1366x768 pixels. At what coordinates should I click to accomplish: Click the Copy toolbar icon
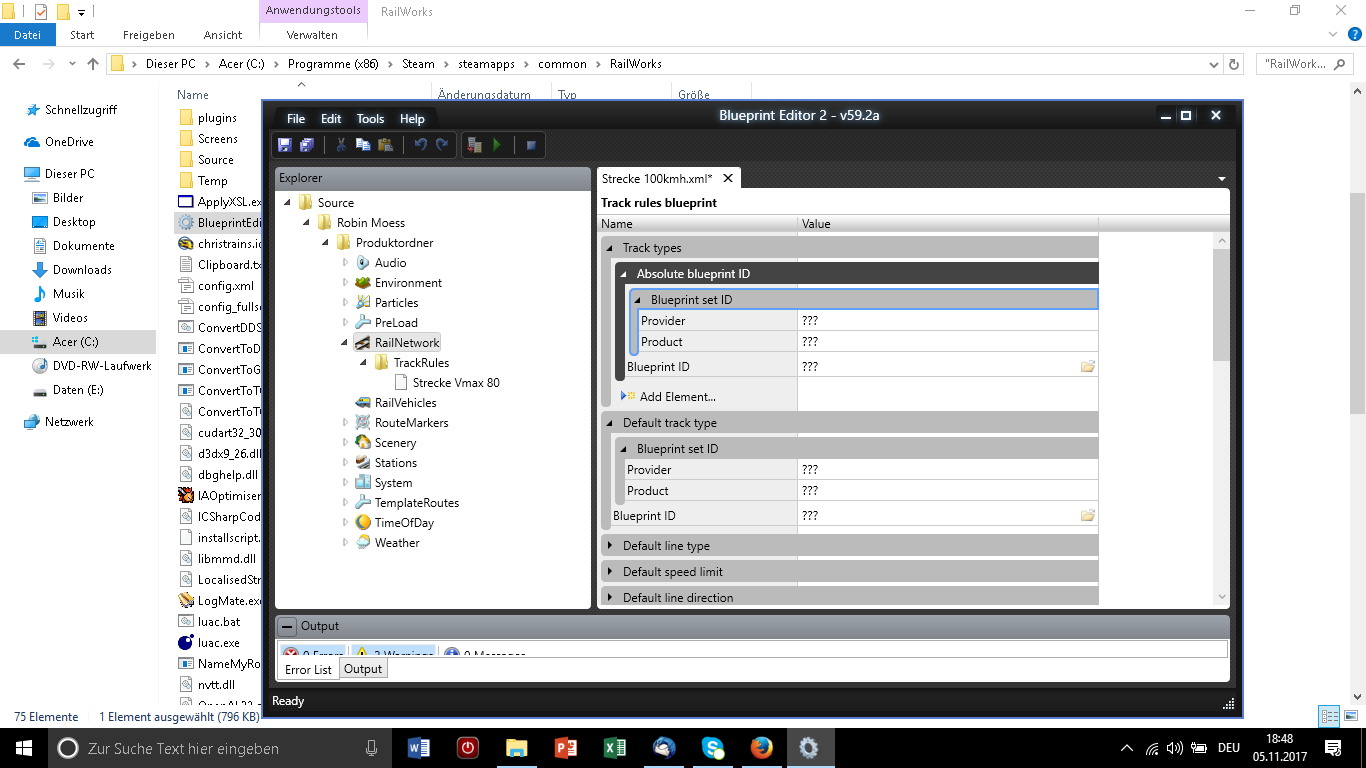(362, 145)
